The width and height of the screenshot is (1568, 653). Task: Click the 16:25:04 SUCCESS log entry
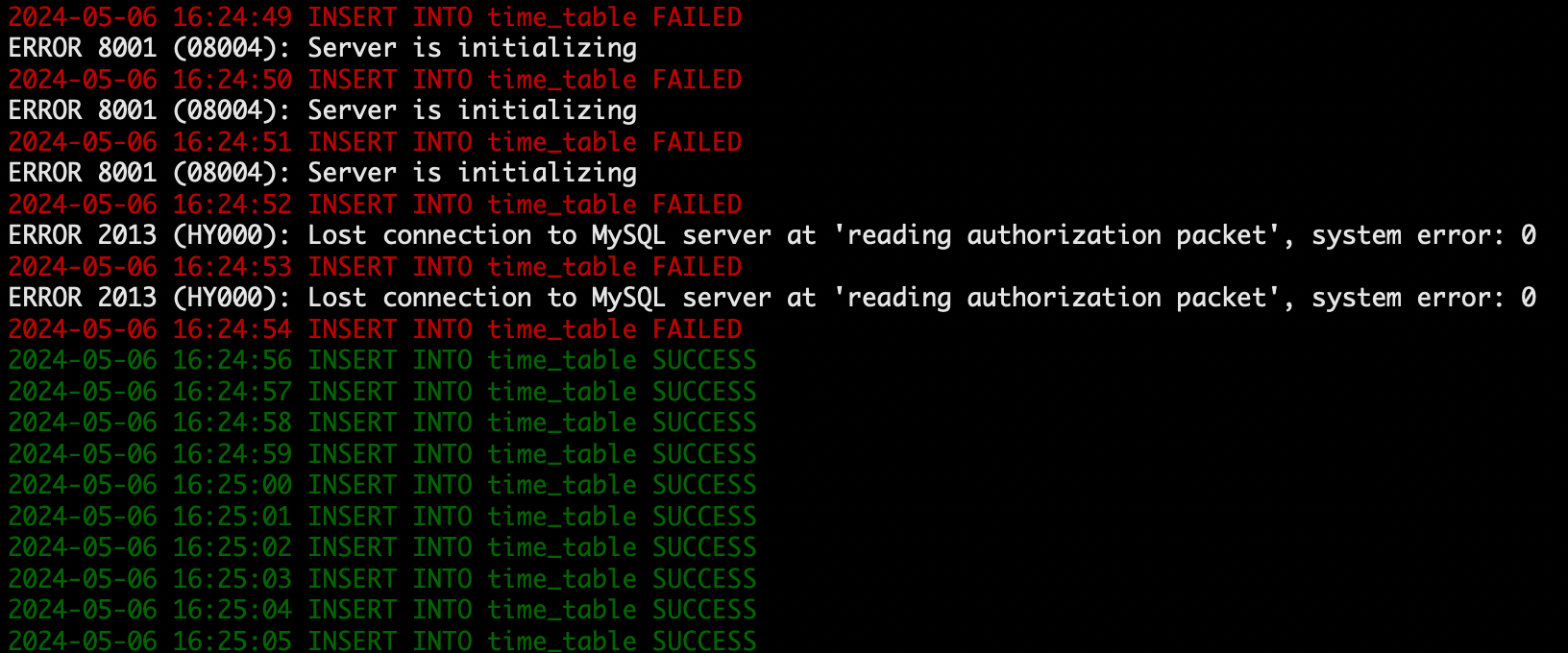pyautogui.click(x=382, y=610)
